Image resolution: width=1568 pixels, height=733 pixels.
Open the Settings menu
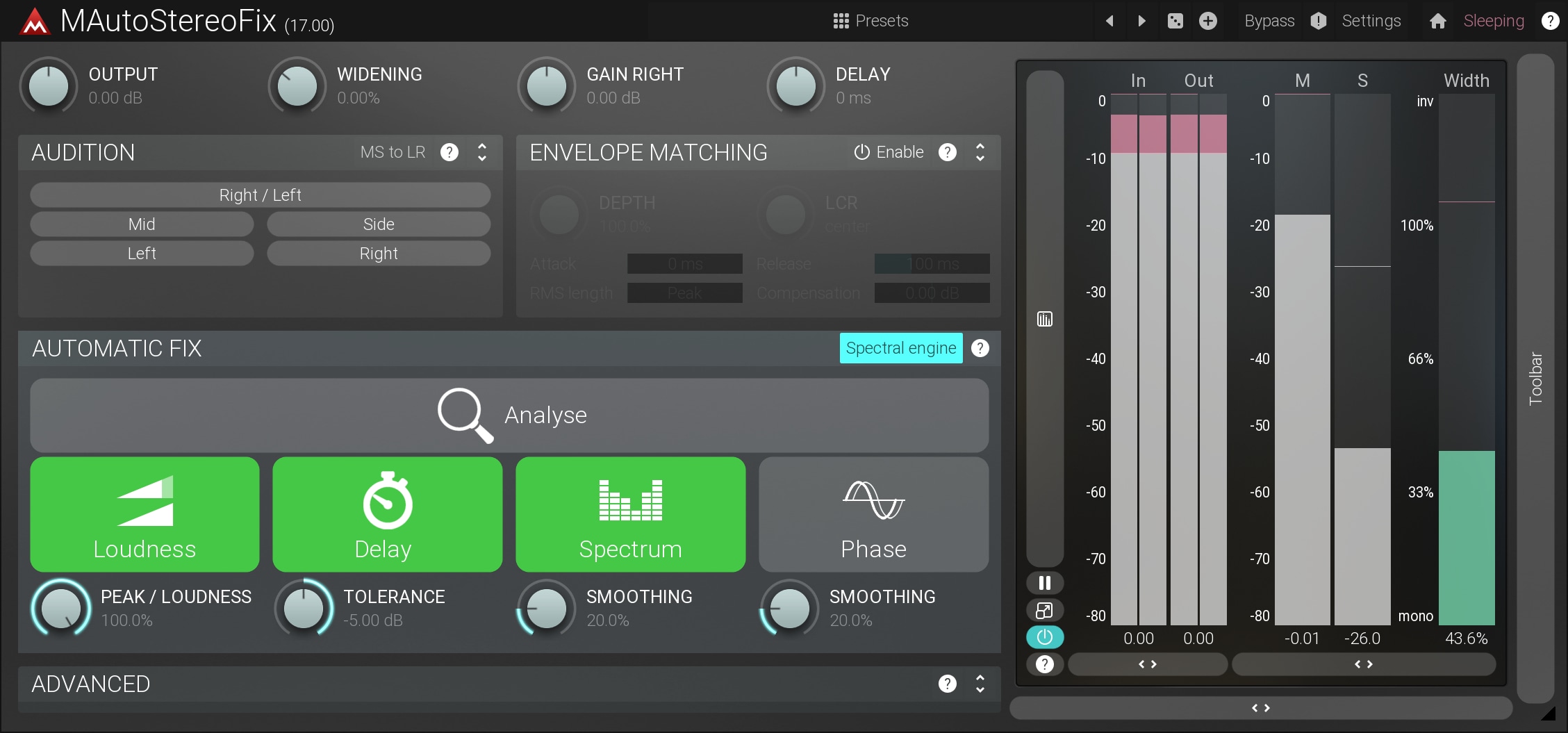coord(1371,21)
